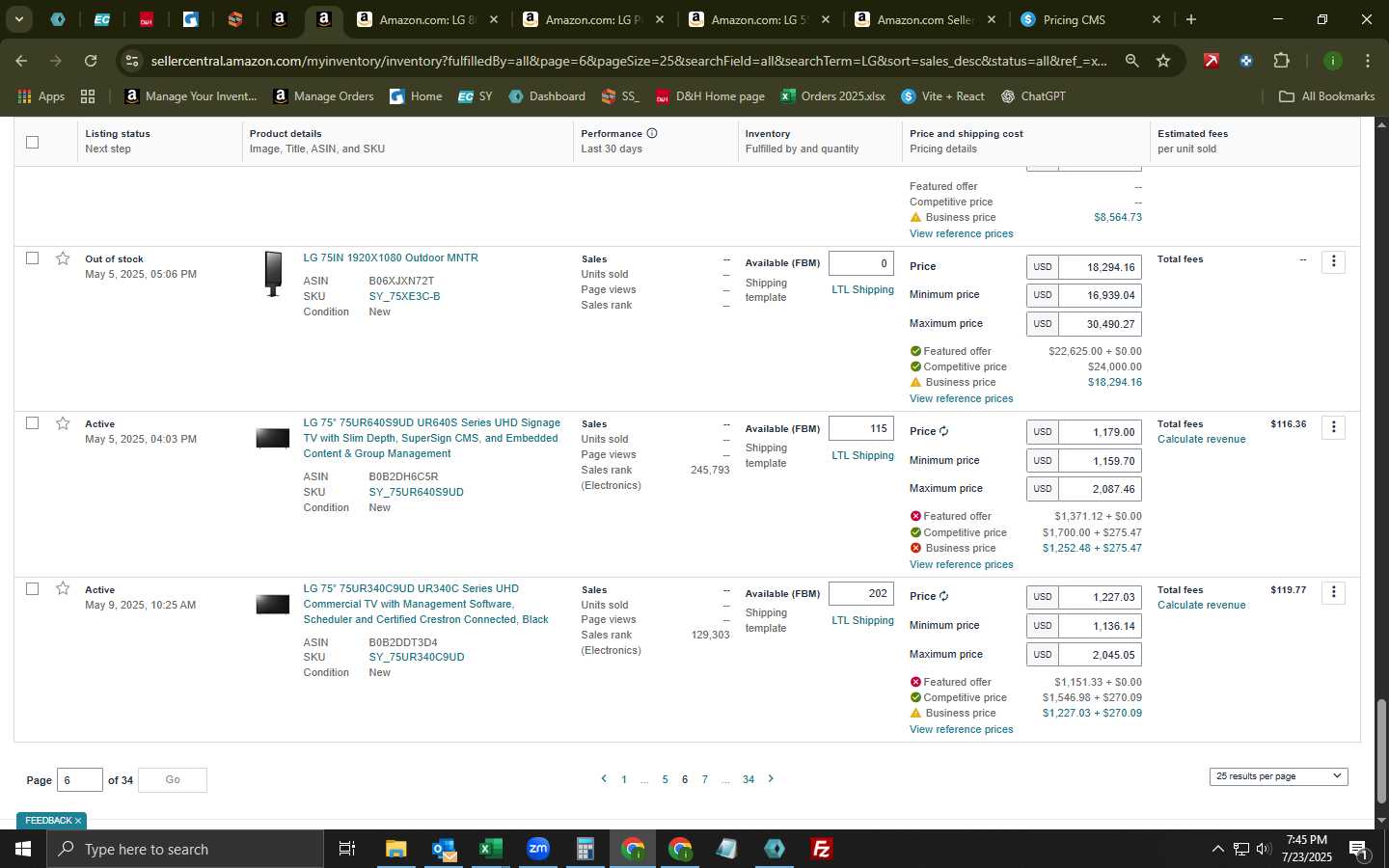Open thumbnail of 75UR640S9UD TV
The image size is (1389, 868).
coord(273,439)
